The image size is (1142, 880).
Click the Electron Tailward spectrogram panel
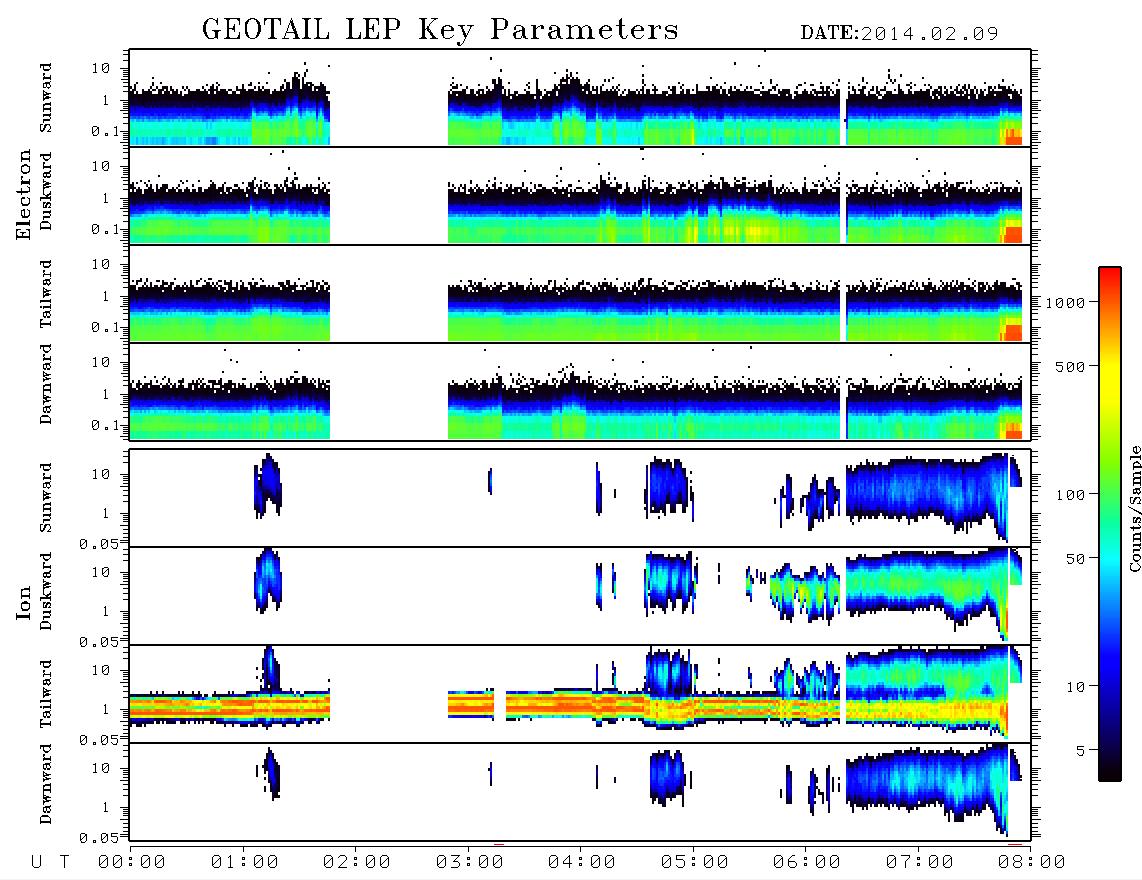click(x=580, y=294)
